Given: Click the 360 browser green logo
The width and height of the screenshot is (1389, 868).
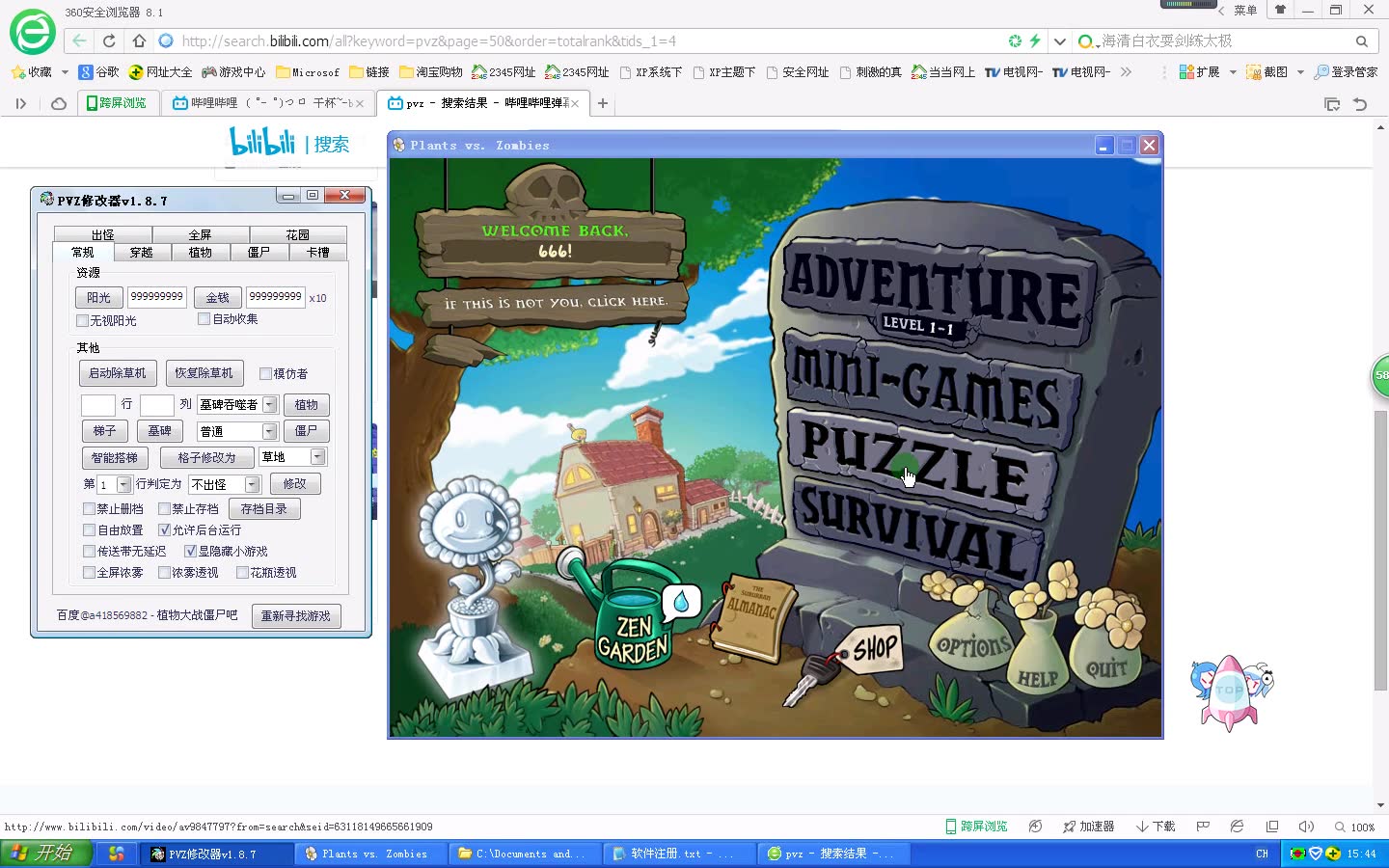Looking at the screenshot, I should point(33,33).
